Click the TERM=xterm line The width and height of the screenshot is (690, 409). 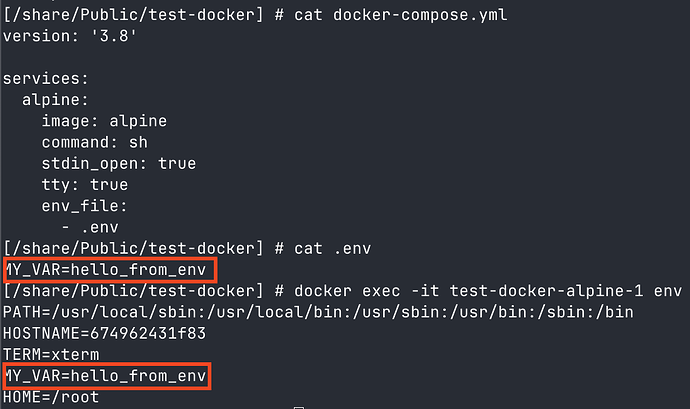[x=49, y=354]
